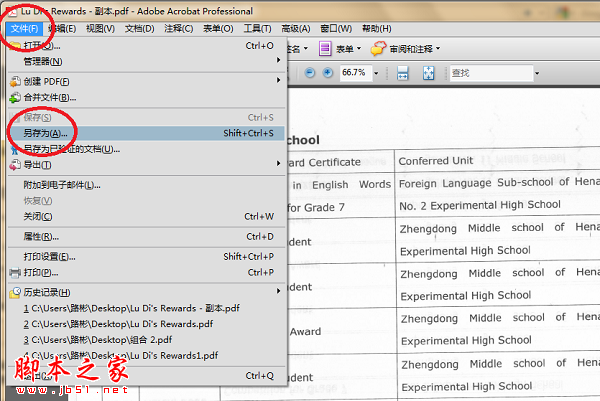Choose 另存为(A) to save a copy
The width and height of the screenshot is (600, 401).
146,133
